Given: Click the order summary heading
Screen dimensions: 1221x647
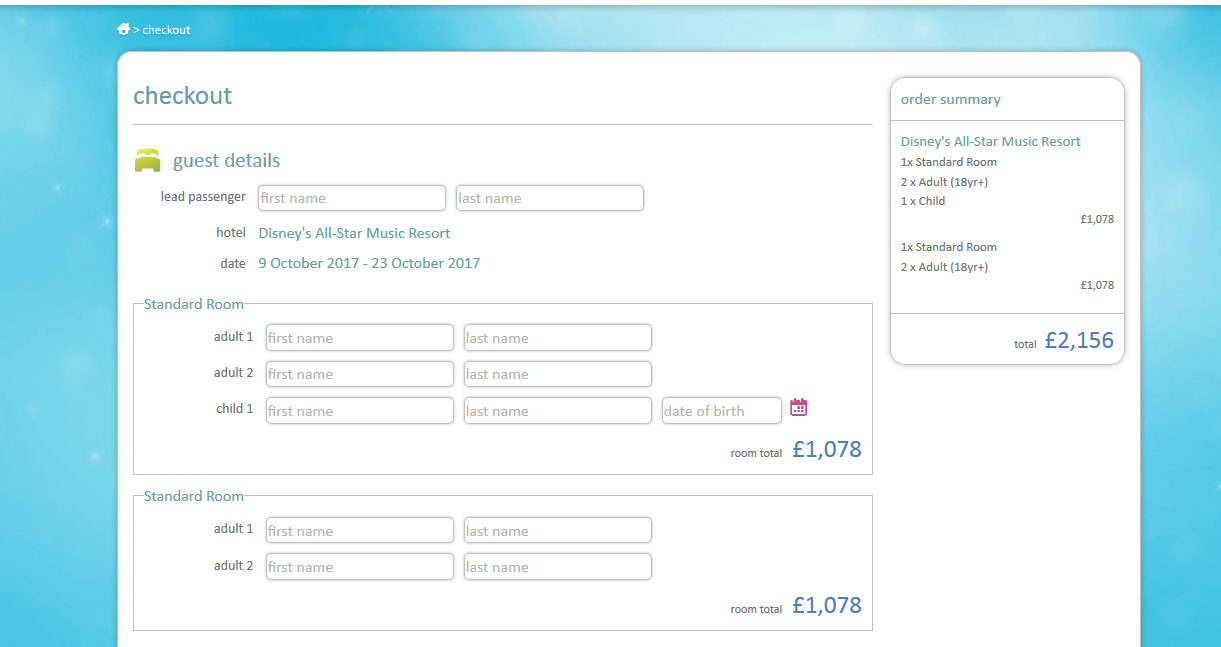Looking at the screenshot, I should click(x=951, y=99).
